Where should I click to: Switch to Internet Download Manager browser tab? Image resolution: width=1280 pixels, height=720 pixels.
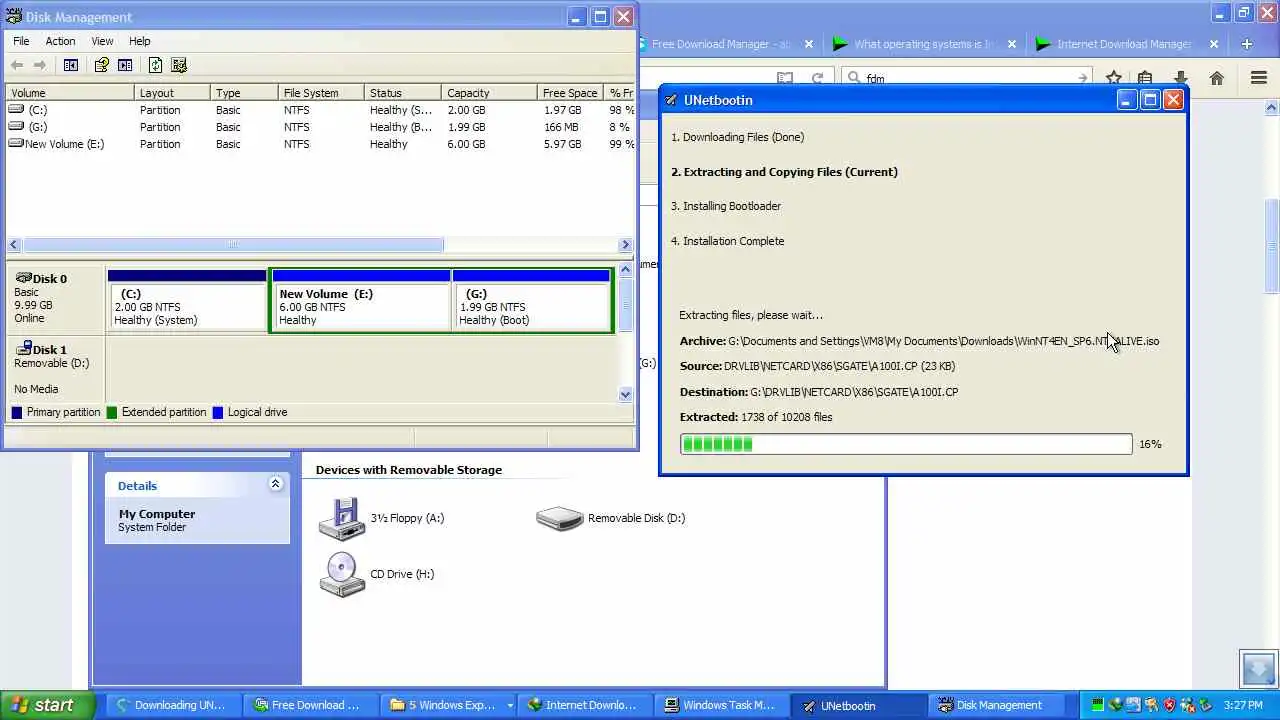pyautogui.click(x=1123, y=44)
